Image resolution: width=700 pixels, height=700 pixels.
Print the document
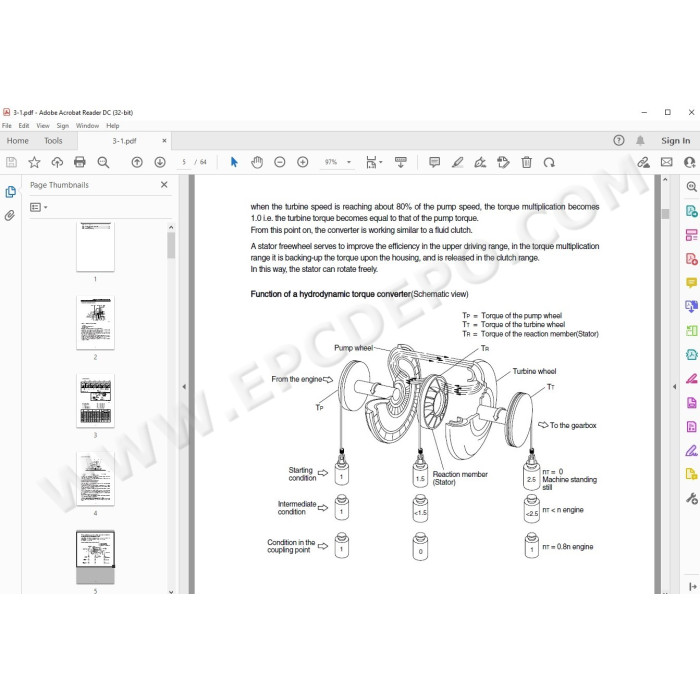pos(80,162)
